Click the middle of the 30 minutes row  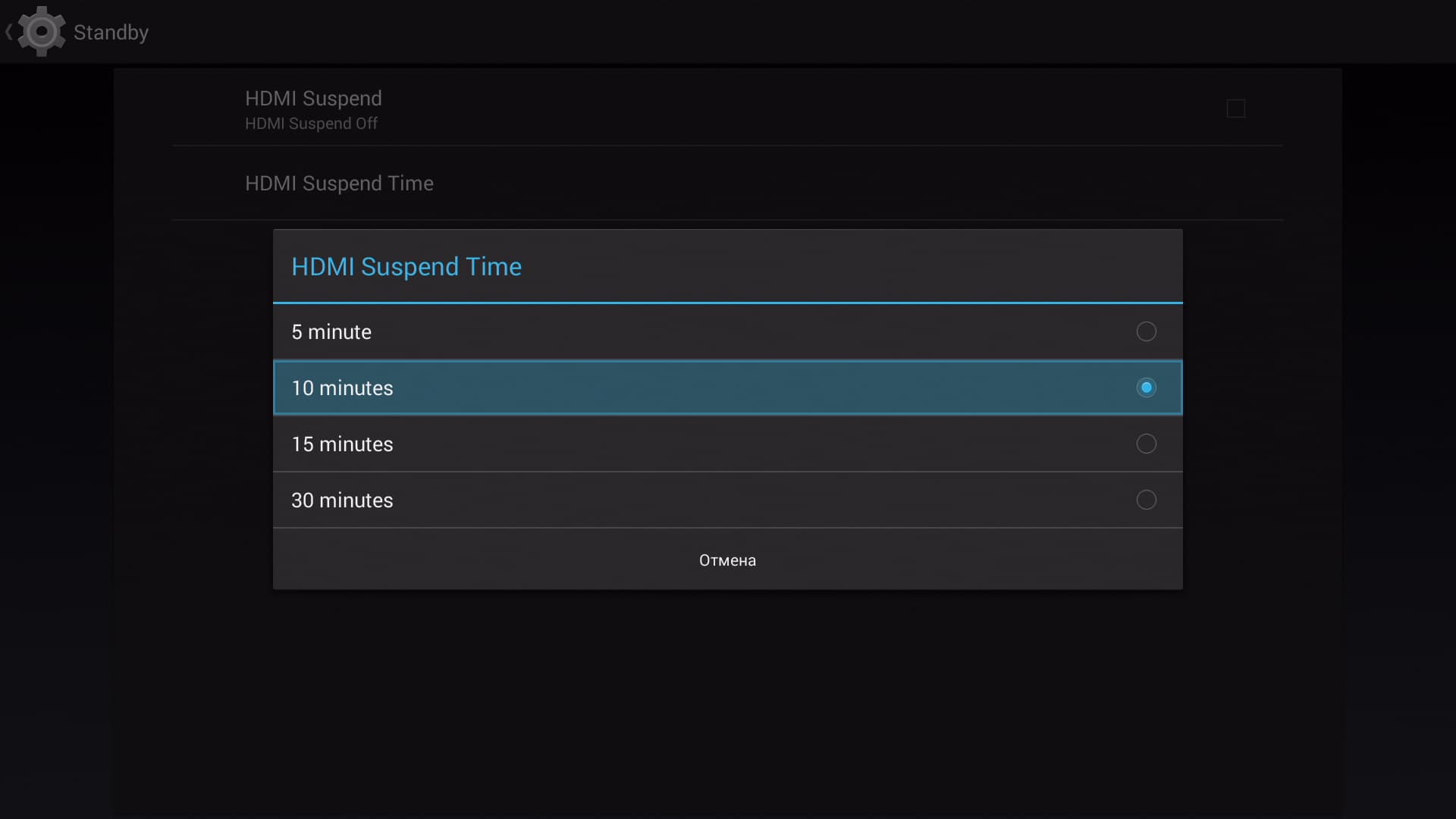727,500
